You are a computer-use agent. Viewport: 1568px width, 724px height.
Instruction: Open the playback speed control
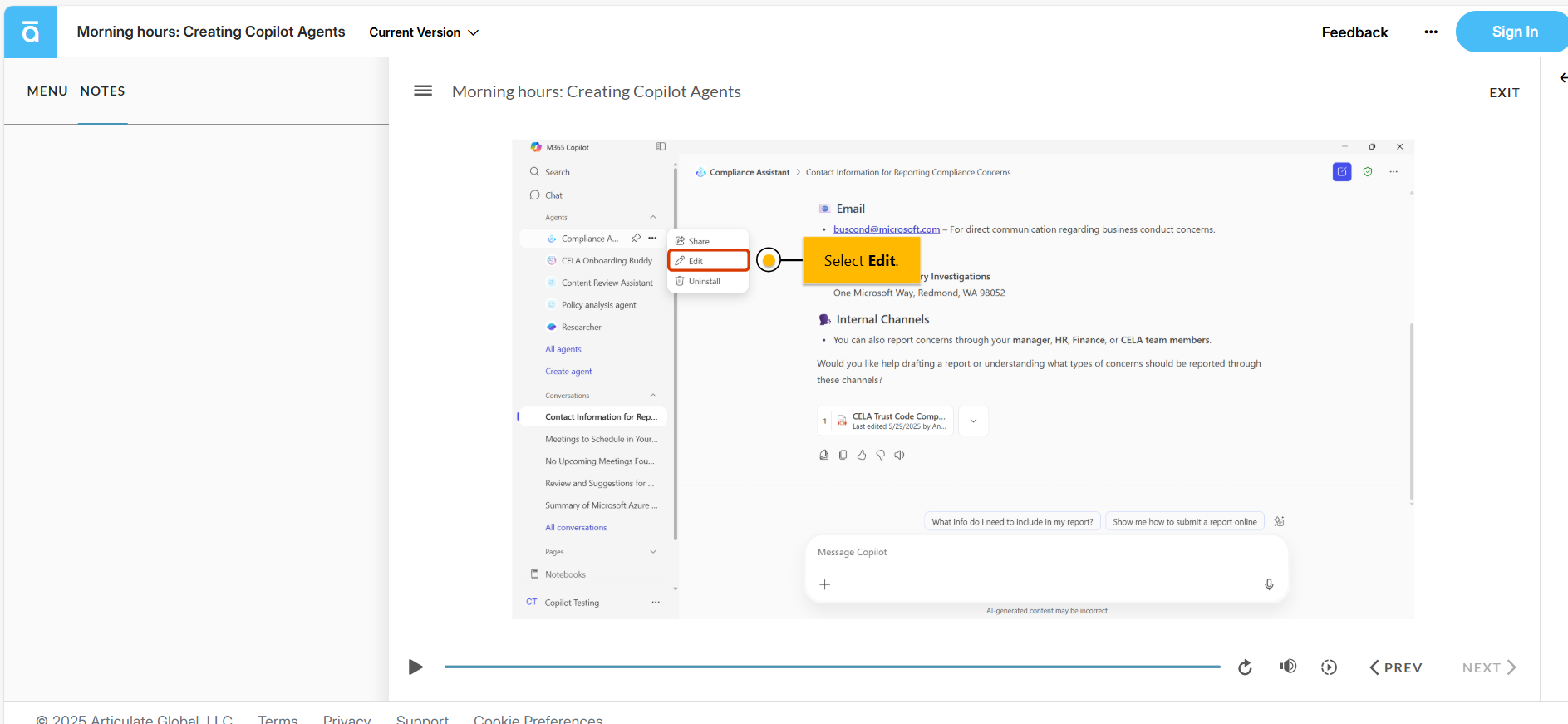[1330, 667]
